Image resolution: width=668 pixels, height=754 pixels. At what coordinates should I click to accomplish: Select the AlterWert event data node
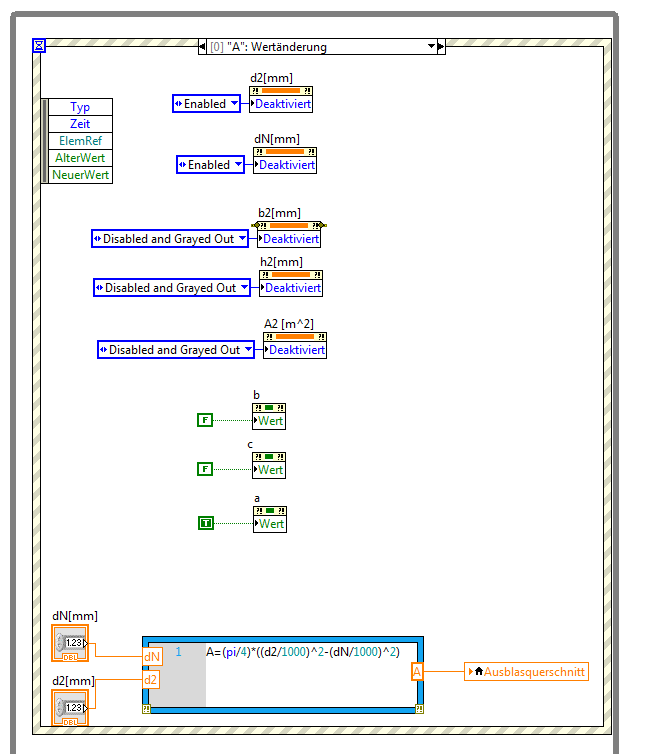point(80,158)
